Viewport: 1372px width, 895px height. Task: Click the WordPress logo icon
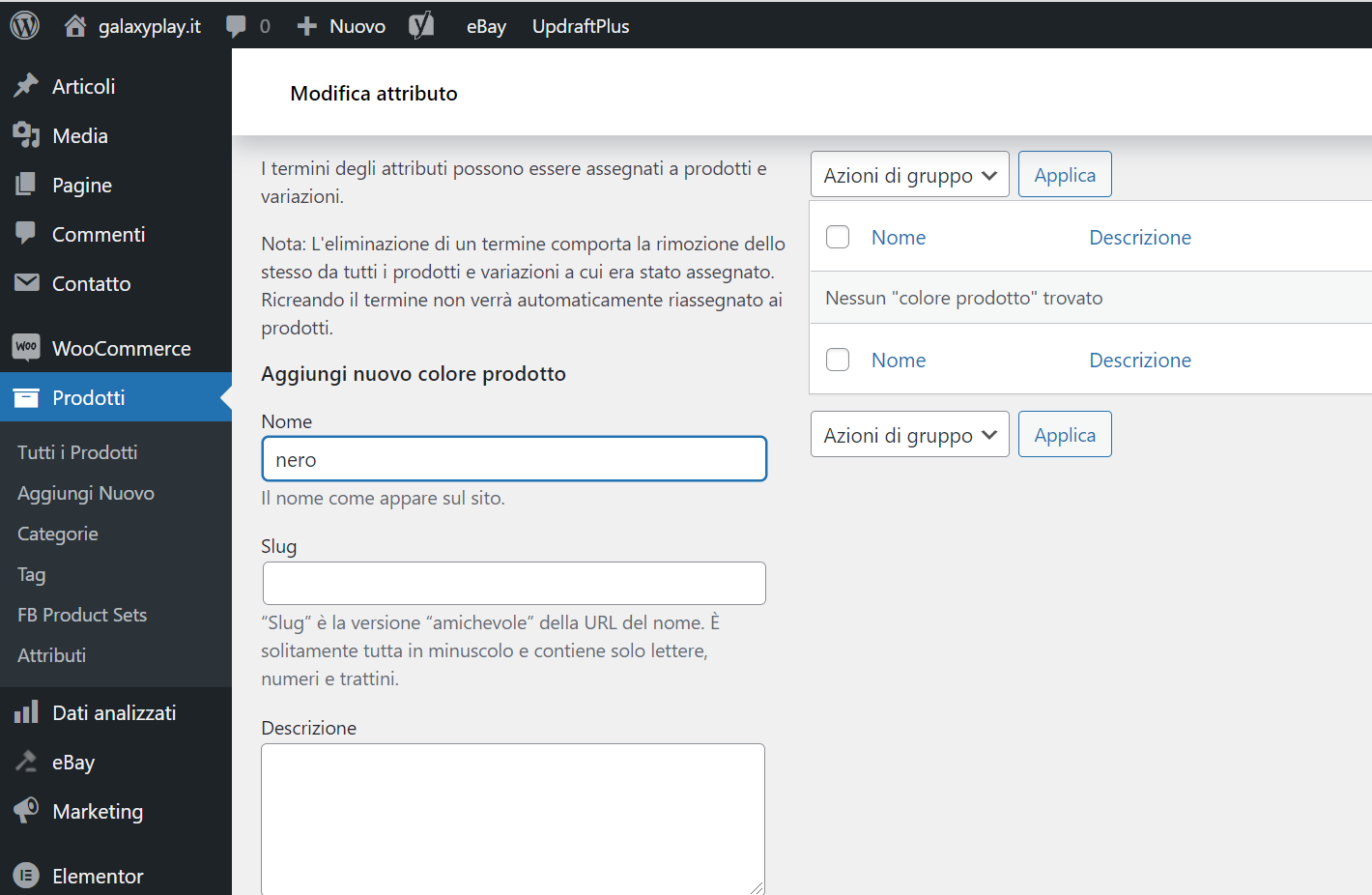pos(25,26)
